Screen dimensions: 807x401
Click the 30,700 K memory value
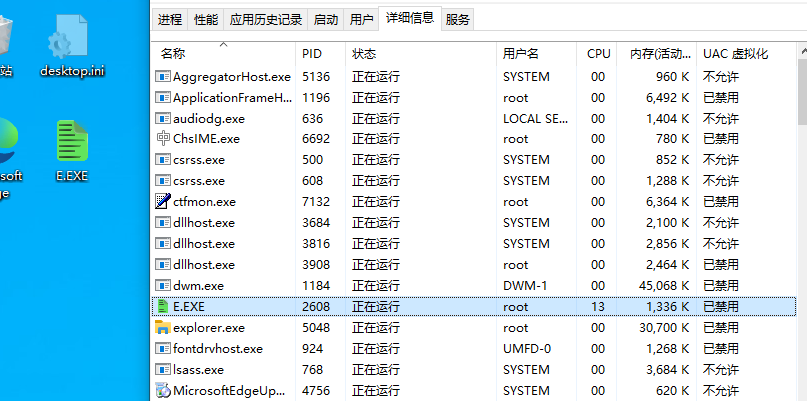pyautogui.click(x=664, y=327)
